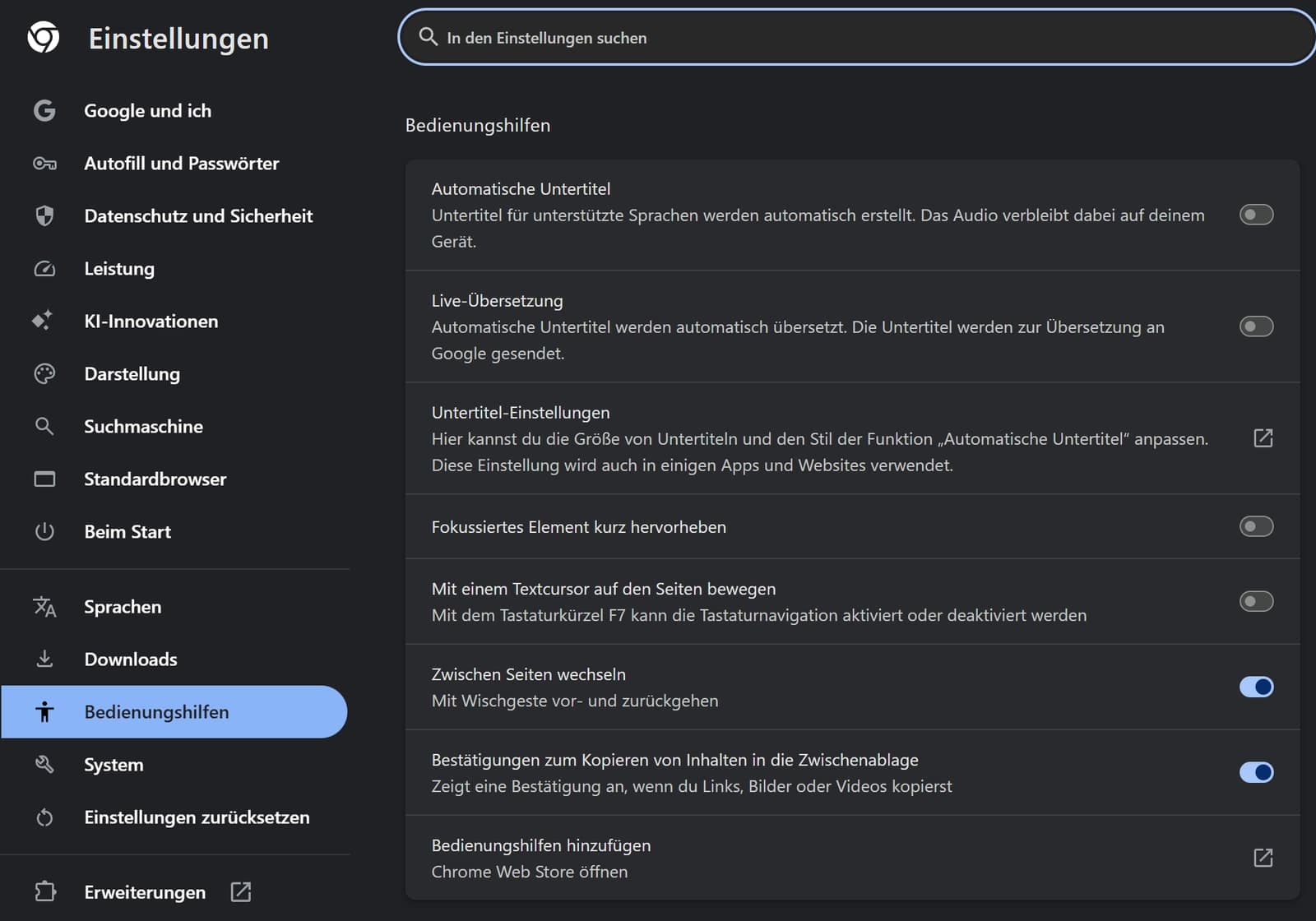Viewport: 1316px width, 921px height.
Task: Select Darstellung in the sidebar
Action: click(174, 373)
